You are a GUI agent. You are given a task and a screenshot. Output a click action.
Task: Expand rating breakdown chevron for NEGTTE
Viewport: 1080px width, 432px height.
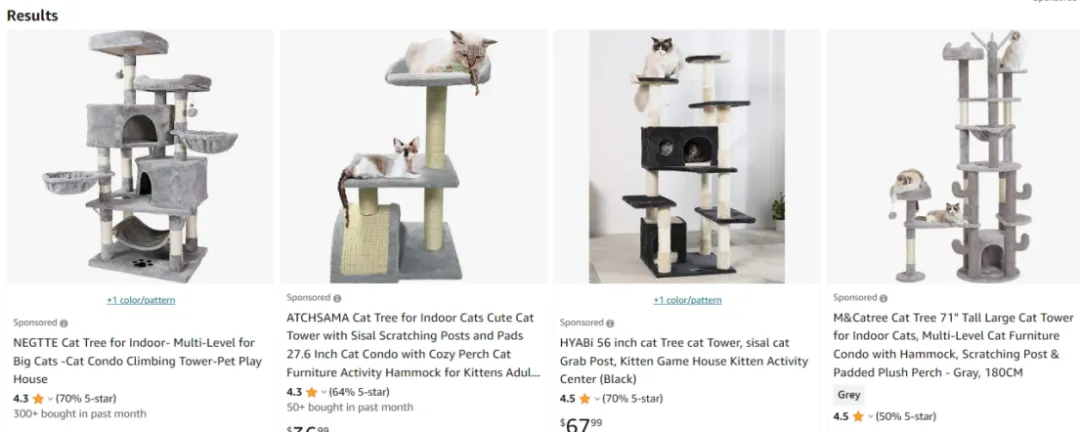[50, 399]
